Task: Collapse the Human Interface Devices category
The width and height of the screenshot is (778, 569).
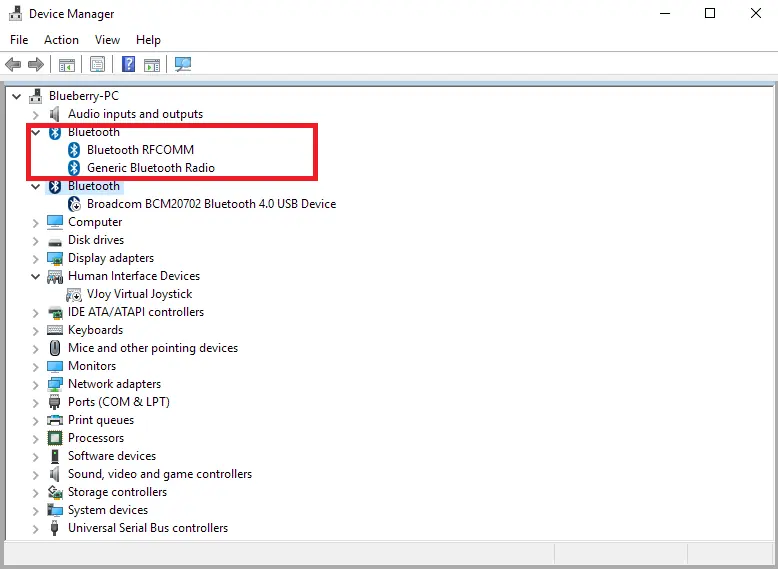Action: pyautogui.click(x=35, y=276)
